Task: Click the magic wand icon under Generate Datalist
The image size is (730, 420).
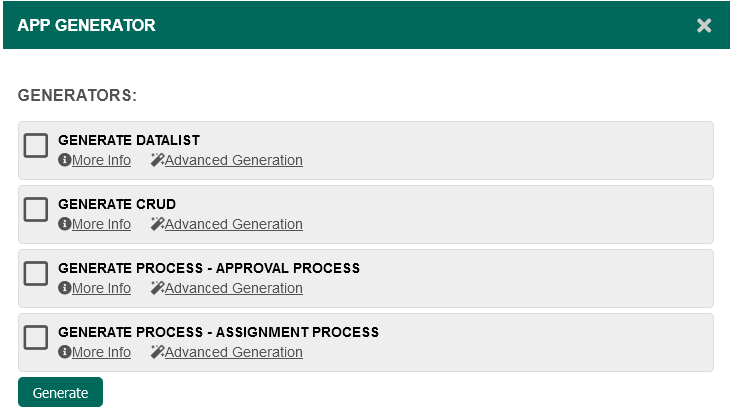Action: (x=157, y=161)
